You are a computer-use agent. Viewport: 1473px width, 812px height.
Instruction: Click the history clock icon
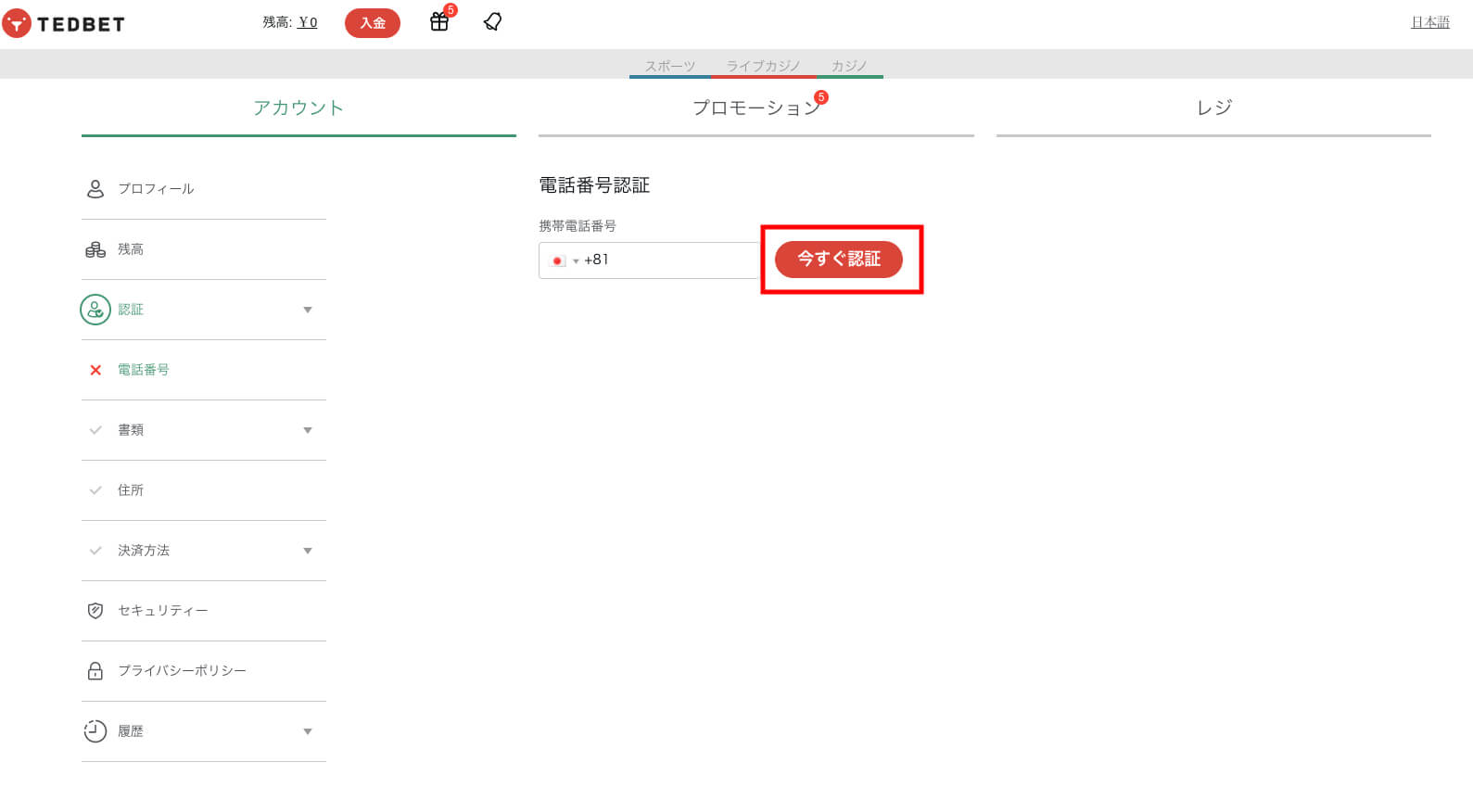click(95, 731)
